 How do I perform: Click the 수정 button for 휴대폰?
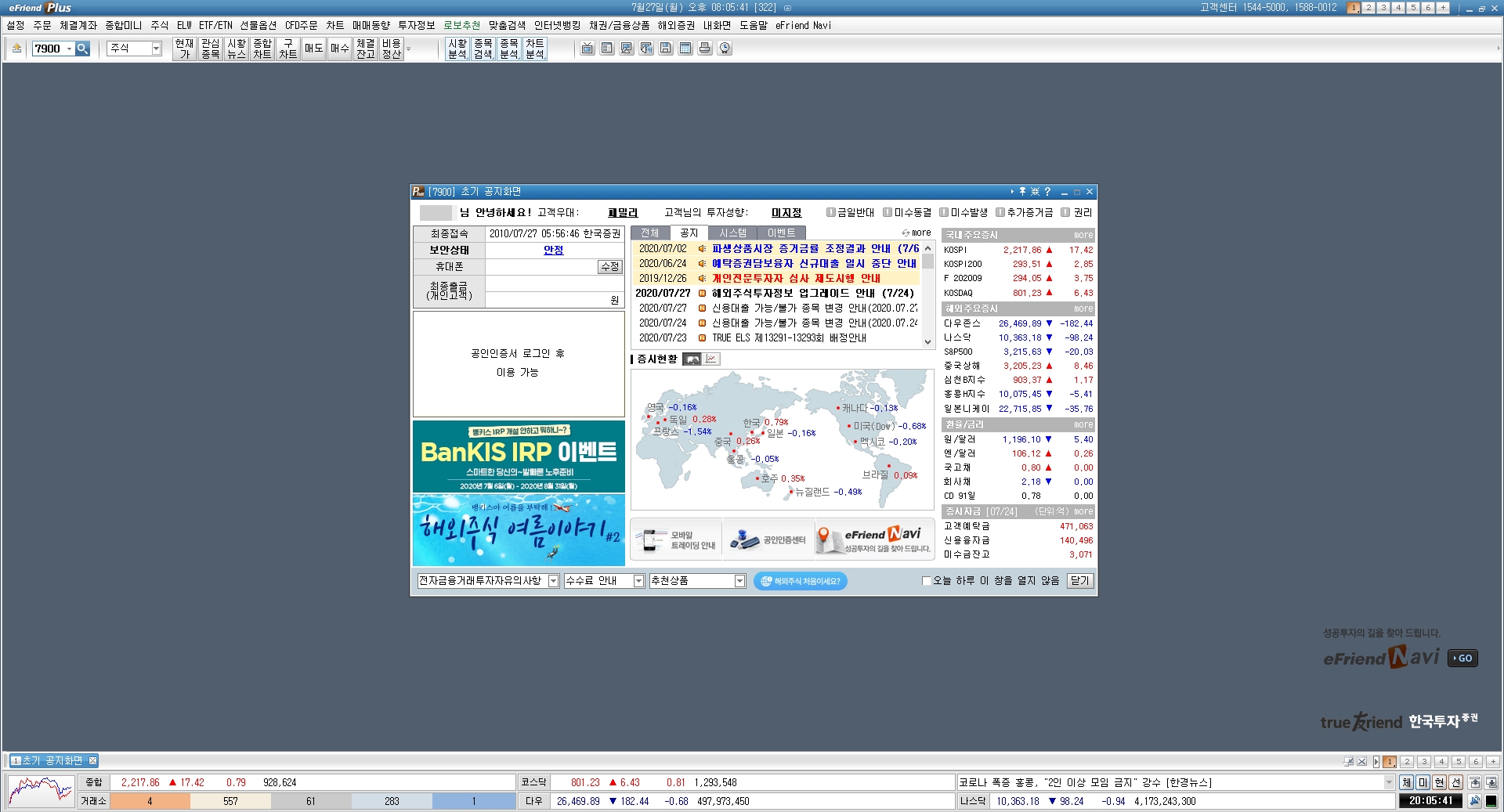coord(609,267)
